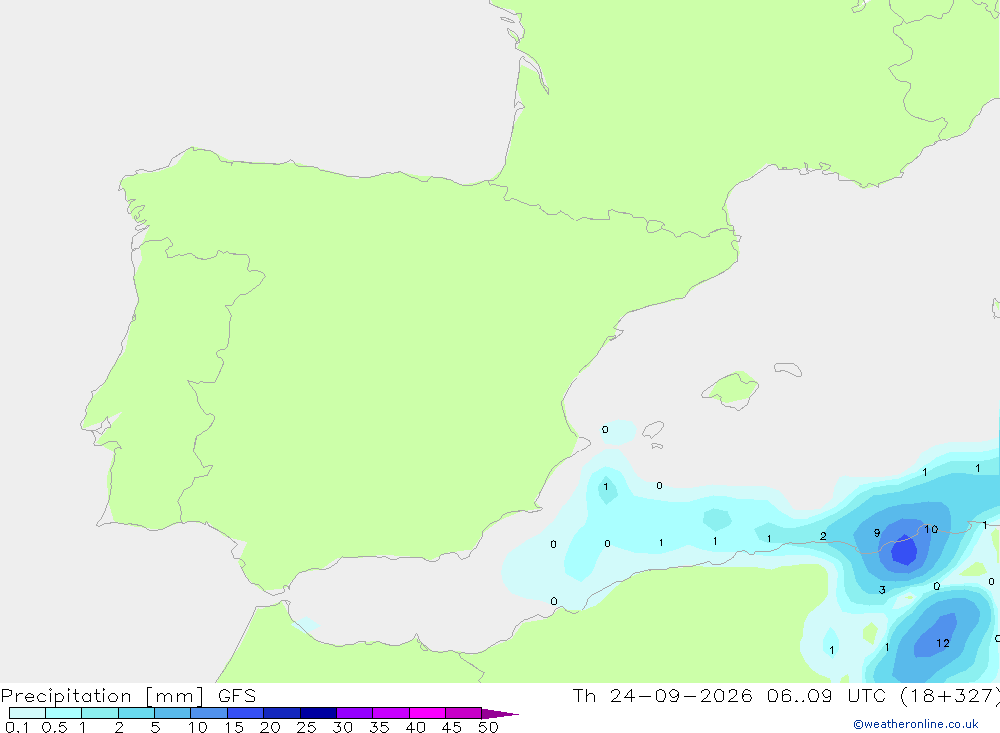Click the 5 mm legend swatch
Image resolution: width=1000 pixels, height=733 pixels.
coord(173,713)
